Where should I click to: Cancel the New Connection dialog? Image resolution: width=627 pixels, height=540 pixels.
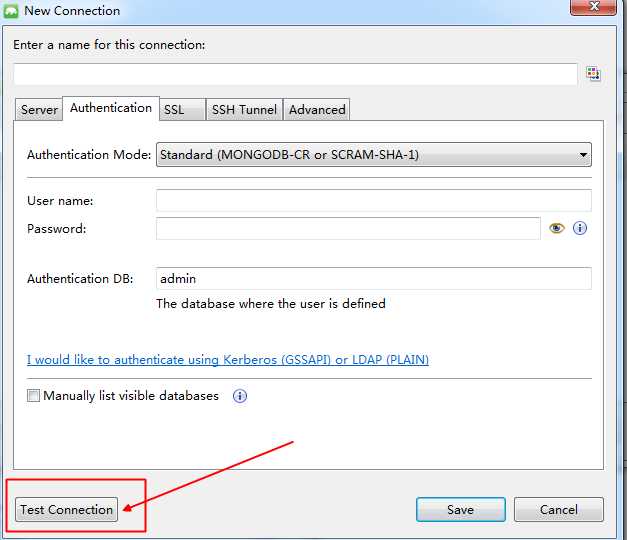(x=559, y=510)
